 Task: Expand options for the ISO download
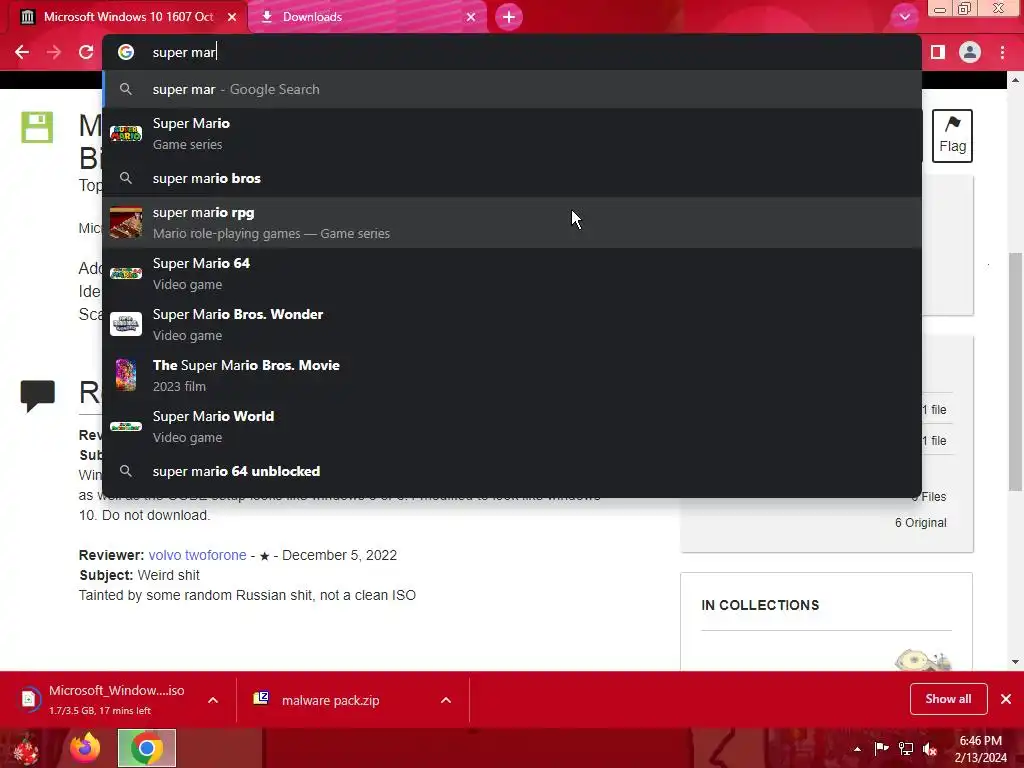pos(213,700)
